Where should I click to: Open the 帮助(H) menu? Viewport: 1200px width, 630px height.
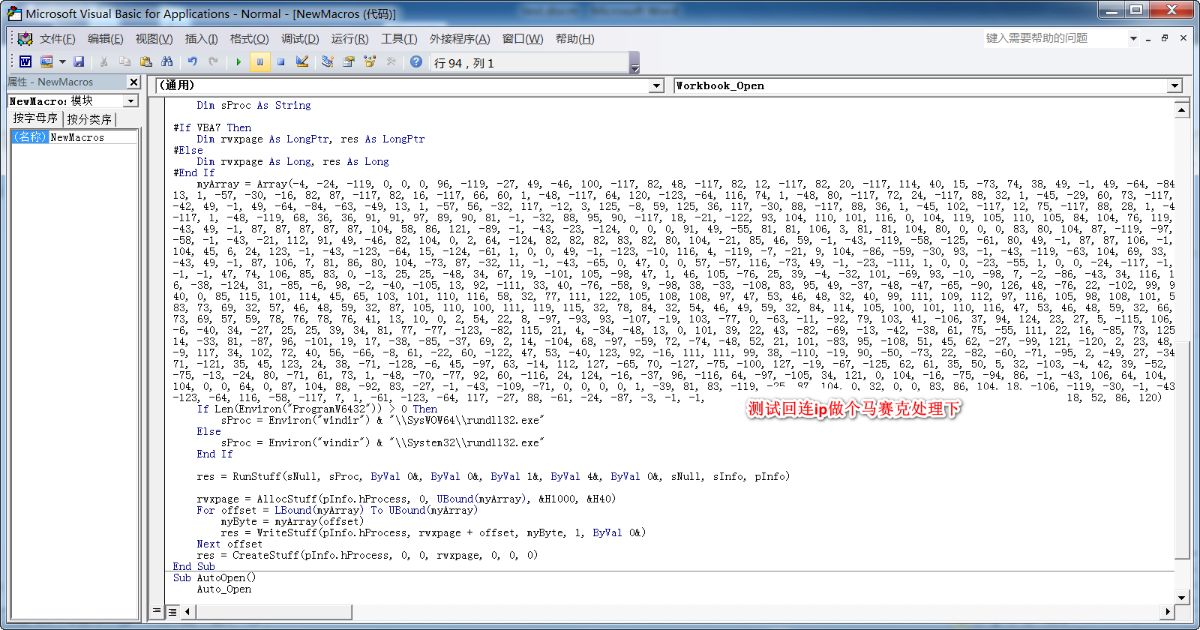(574, 39)
